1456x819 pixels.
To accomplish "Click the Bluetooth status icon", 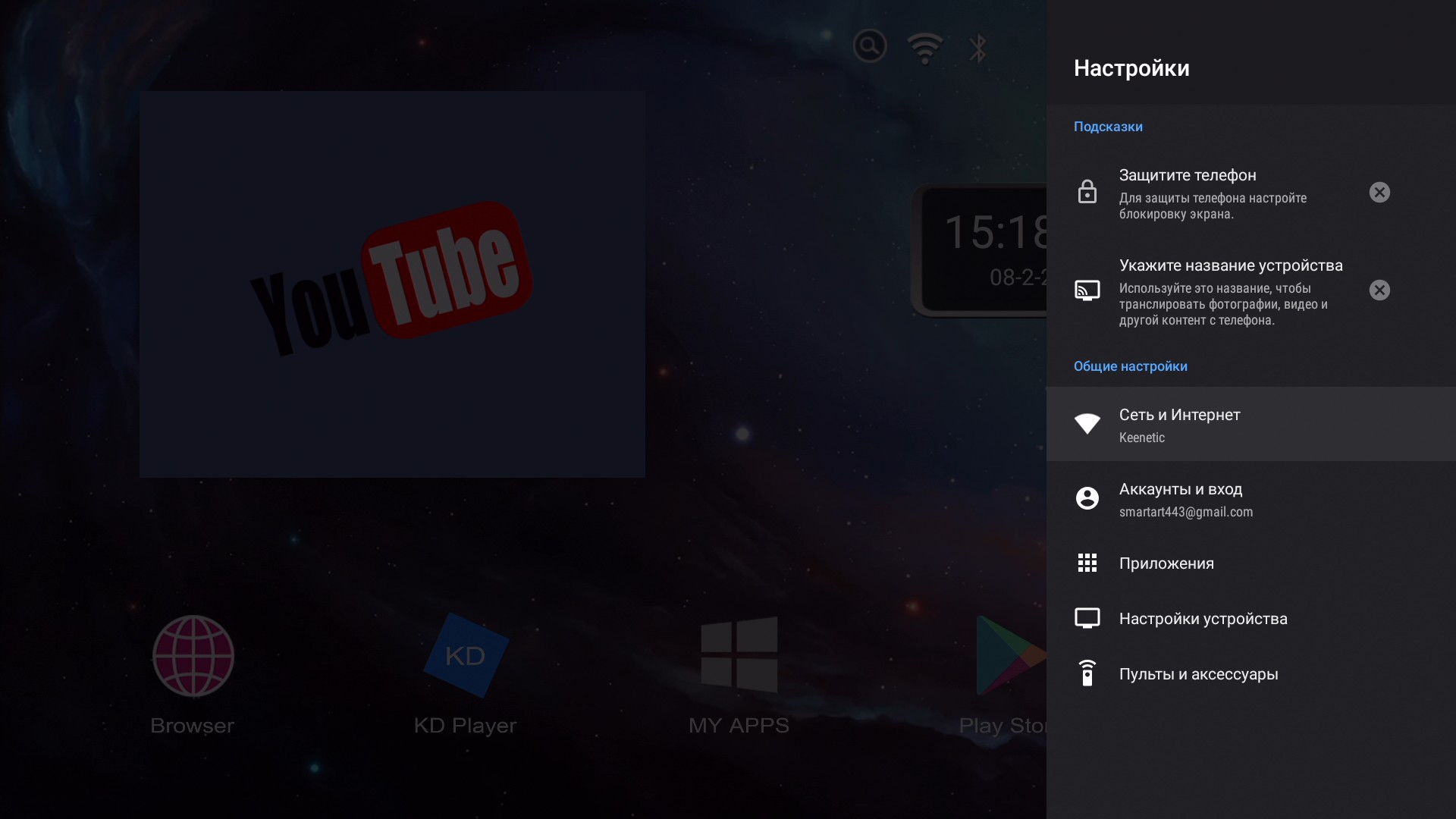I will click(x=978, y=49).
